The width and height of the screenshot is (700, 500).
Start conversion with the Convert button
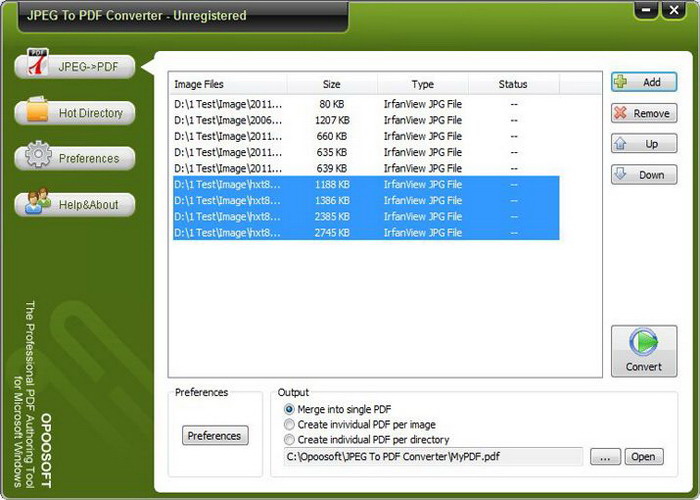[x=644, y=351]
